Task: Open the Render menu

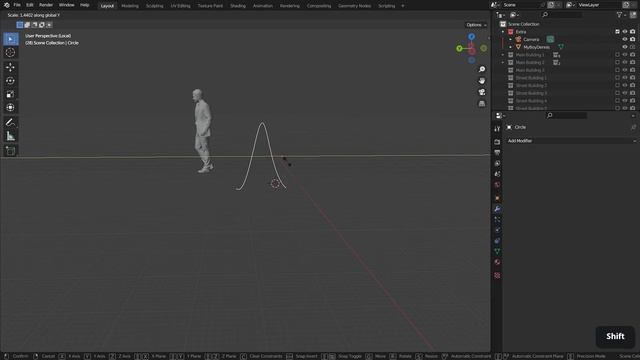Action: tap(46, 5)
